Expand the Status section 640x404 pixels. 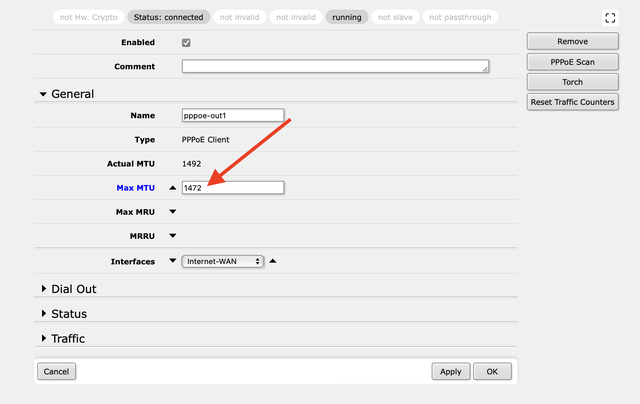pos(44,313)
